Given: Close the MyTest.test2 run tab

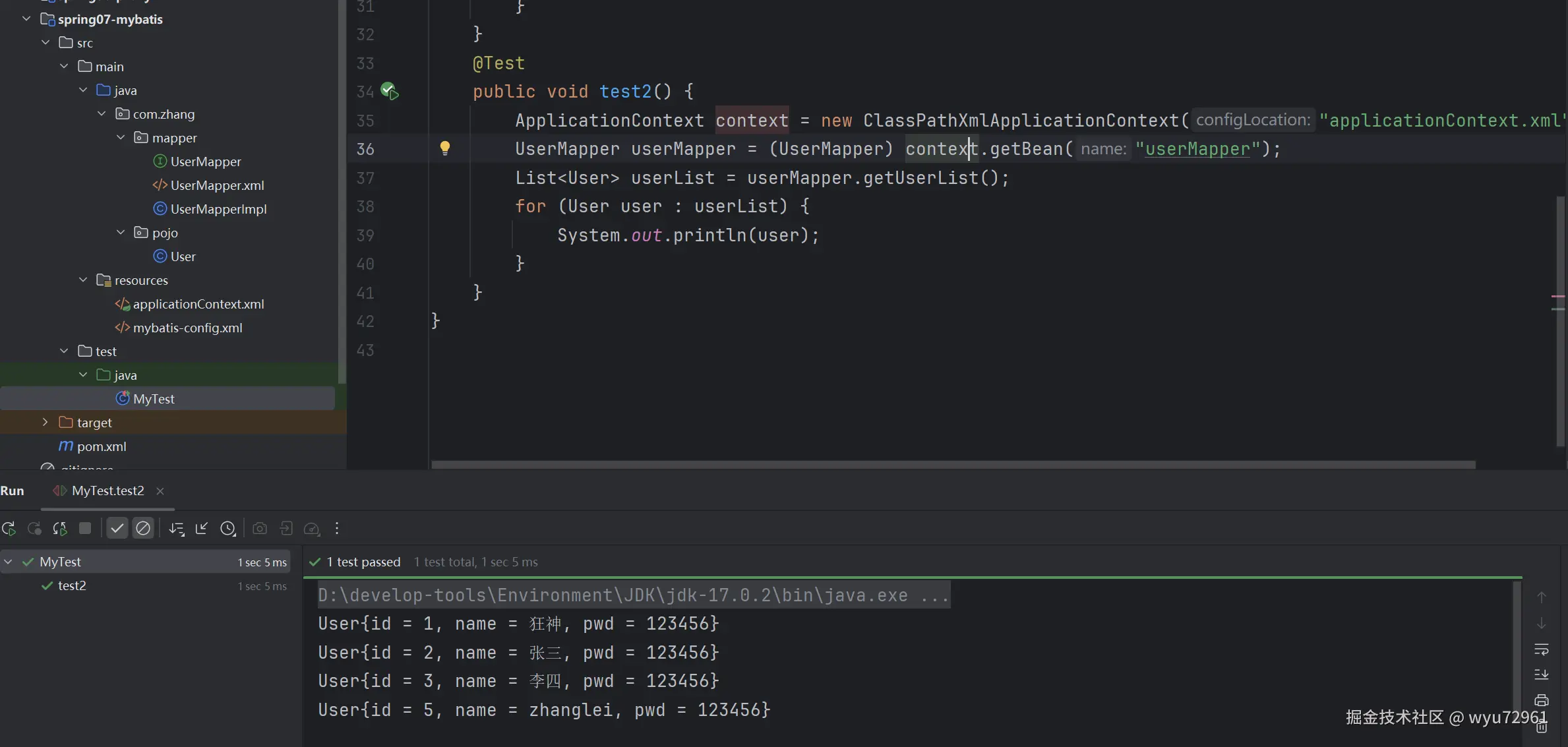Looking at the screenshot, I should pyautogui.click(x=160, y=491).
